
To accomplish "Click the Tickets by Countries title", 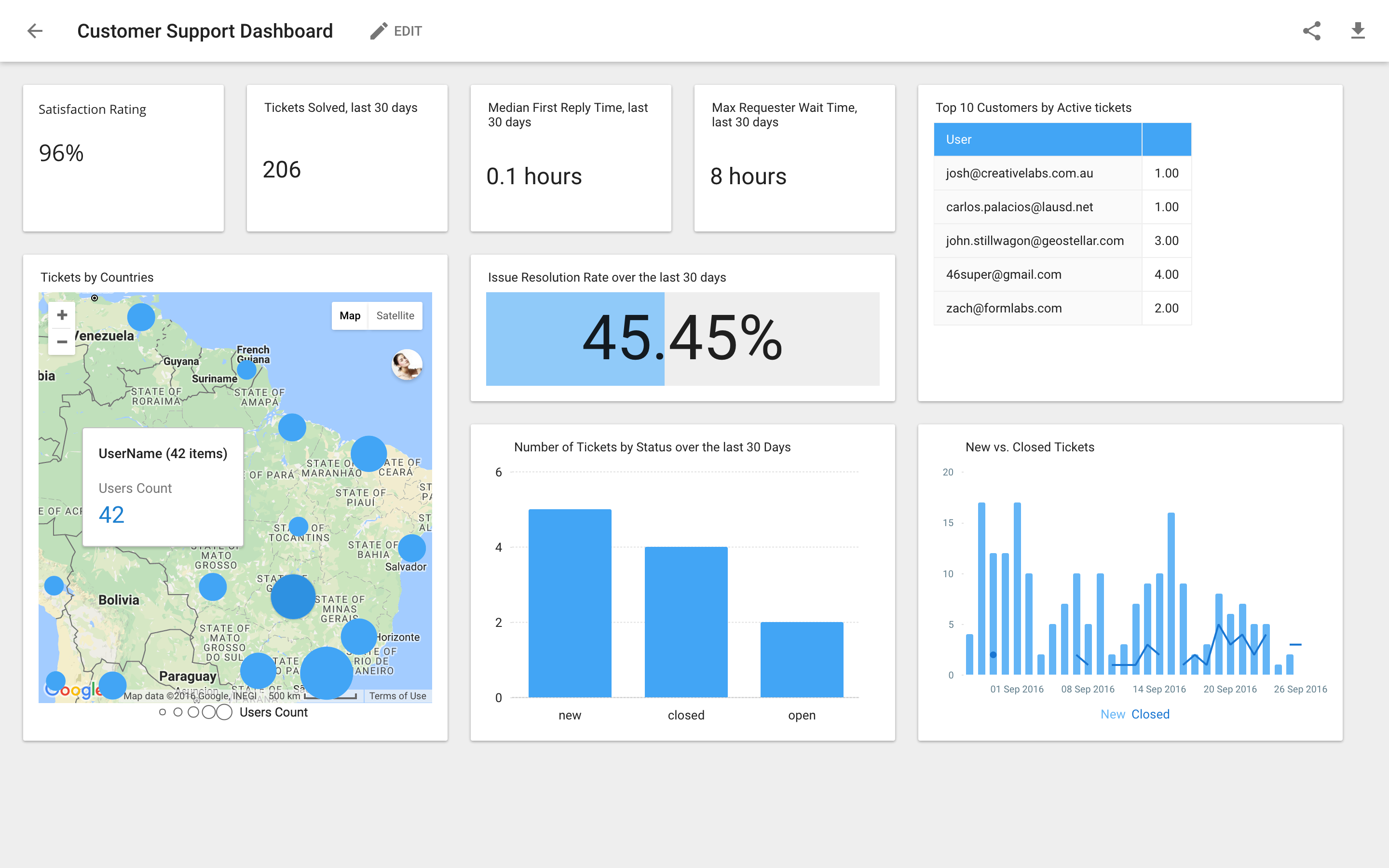I will (x=97, y=277).
